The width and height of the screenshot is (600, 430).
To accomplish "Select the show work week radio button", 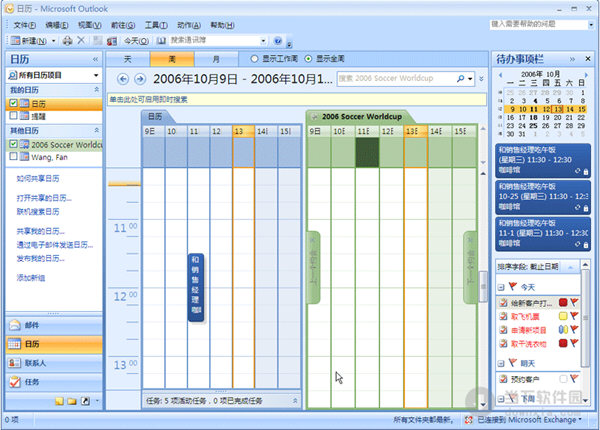I will (255, 59).
